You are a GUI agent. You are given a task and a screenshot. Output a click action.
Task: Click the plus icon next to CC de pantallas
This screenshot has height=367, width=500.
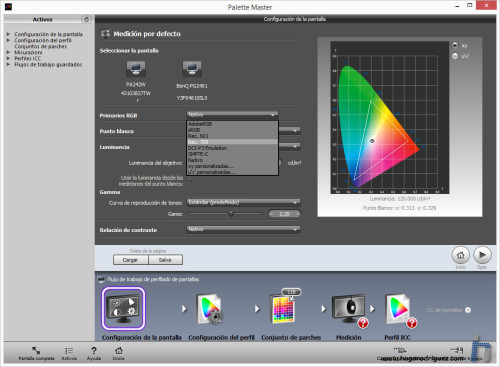(468, 310)
